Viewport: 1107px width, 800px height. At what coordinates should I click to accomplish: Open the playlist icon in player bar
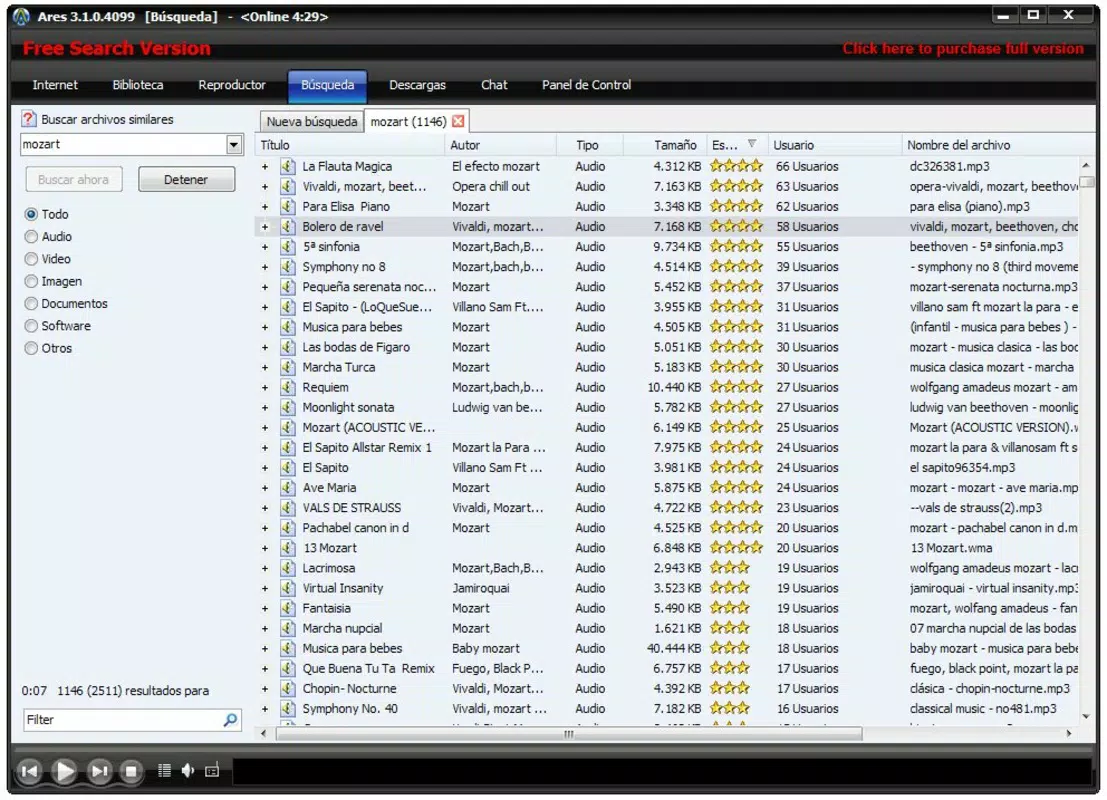tap(164, 770)
